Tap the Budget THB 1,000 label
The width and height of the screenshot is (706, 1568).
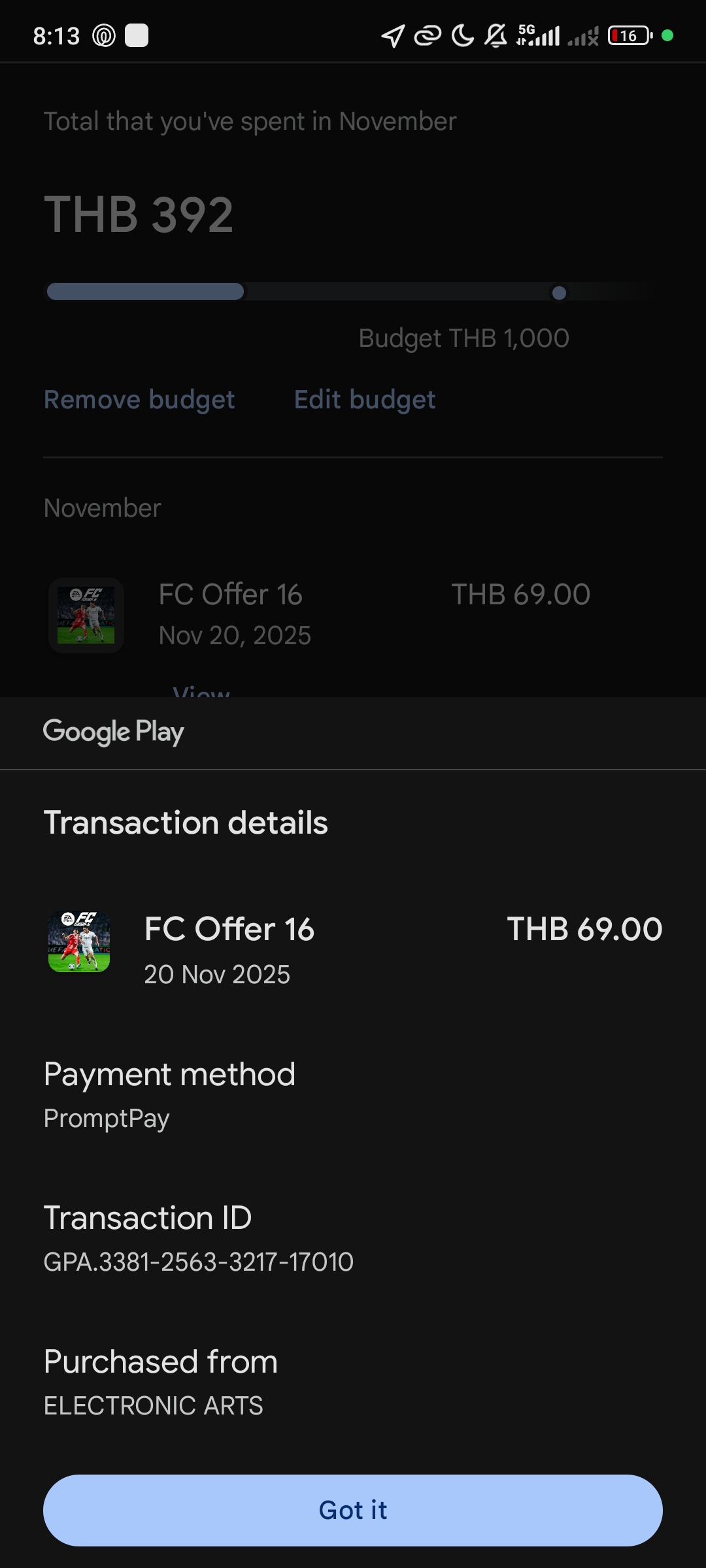point(463,338)
